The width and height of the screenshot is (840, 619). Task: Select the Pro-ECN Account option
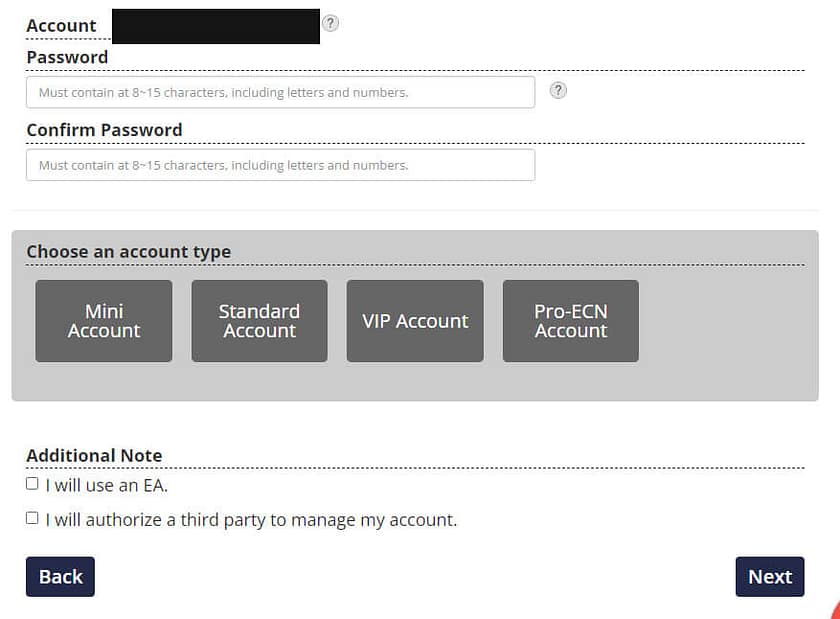click(570, 321)
